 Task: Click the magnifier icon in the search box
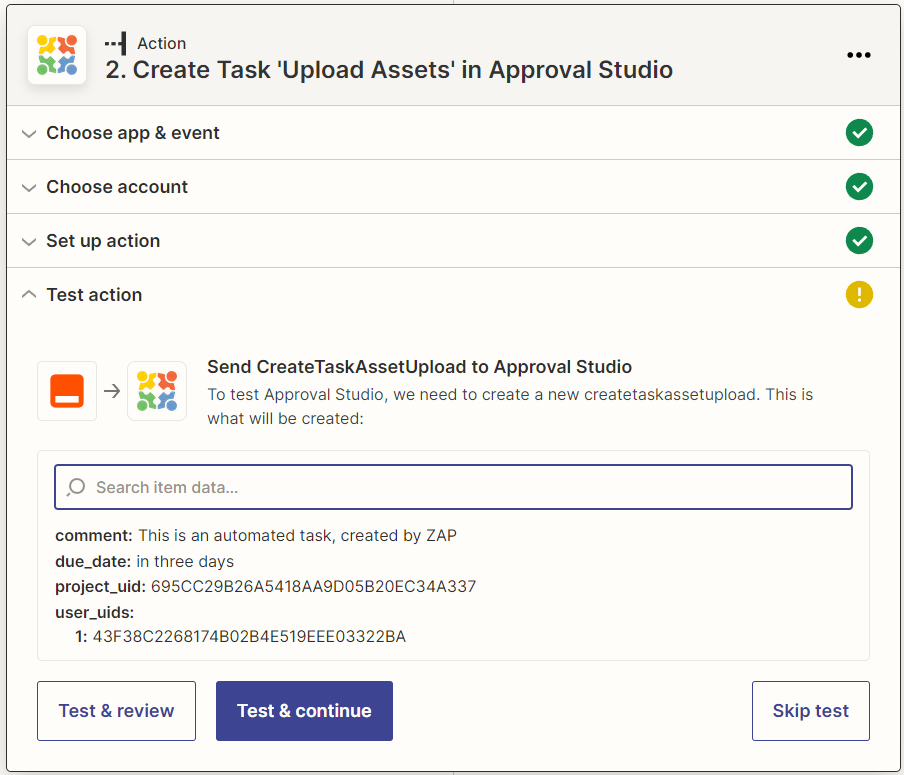point(76,488)
